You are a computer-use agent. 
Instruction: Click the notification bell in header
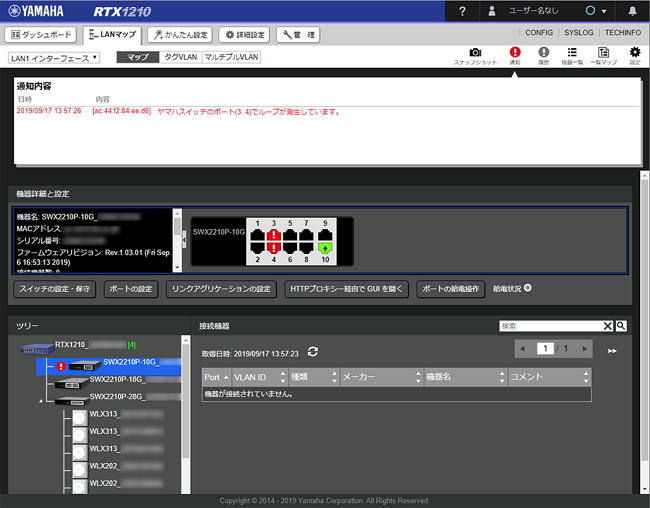[x=631, y=11]
